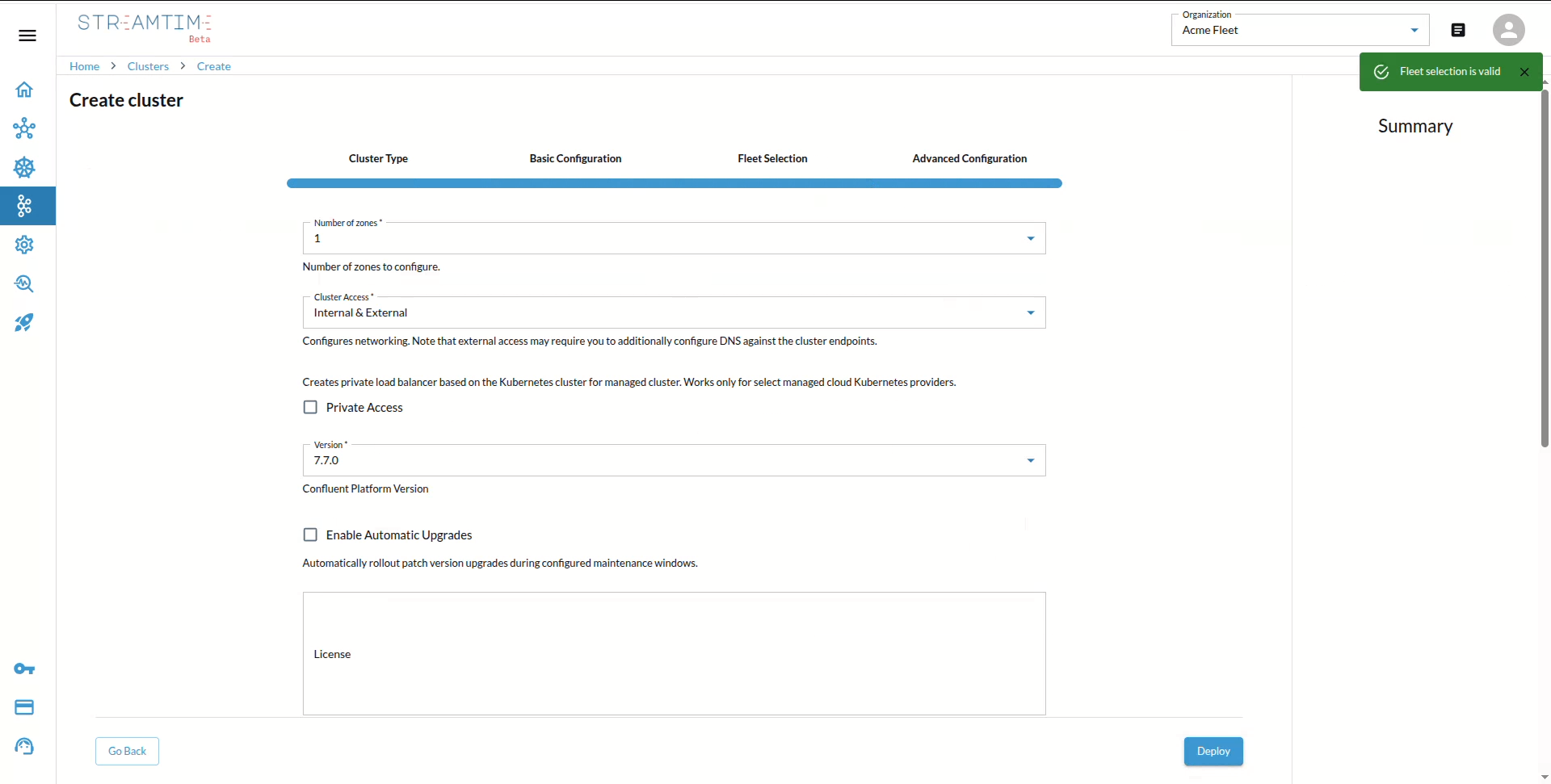Viewport: 1551px width, 784px height.
Task: Open the settings gear sidebar icon
Action: click(24, 245)
